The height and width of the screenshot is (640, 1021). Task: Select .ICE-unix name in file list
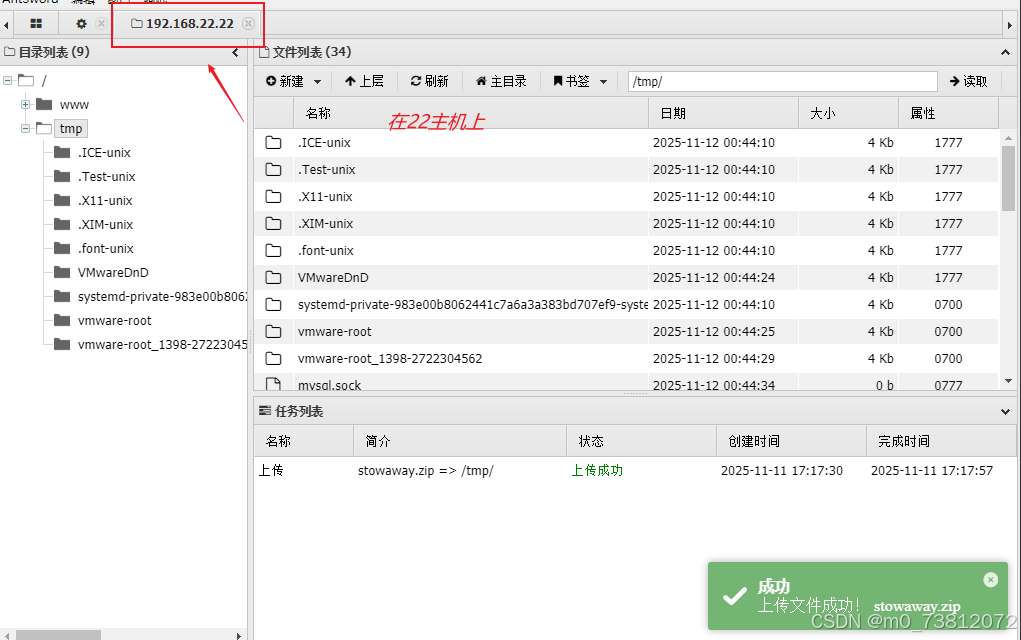(x=324, y=143)
